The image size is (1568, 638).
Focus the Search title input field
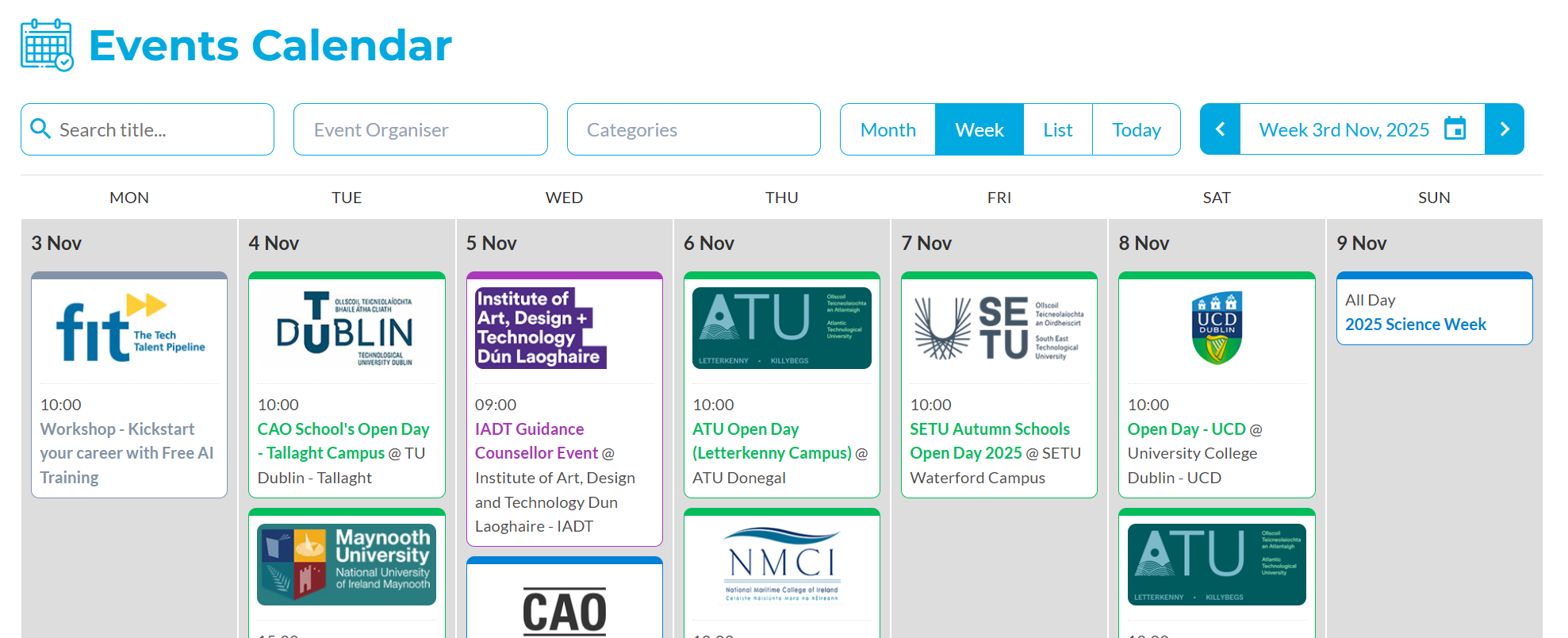159,129
